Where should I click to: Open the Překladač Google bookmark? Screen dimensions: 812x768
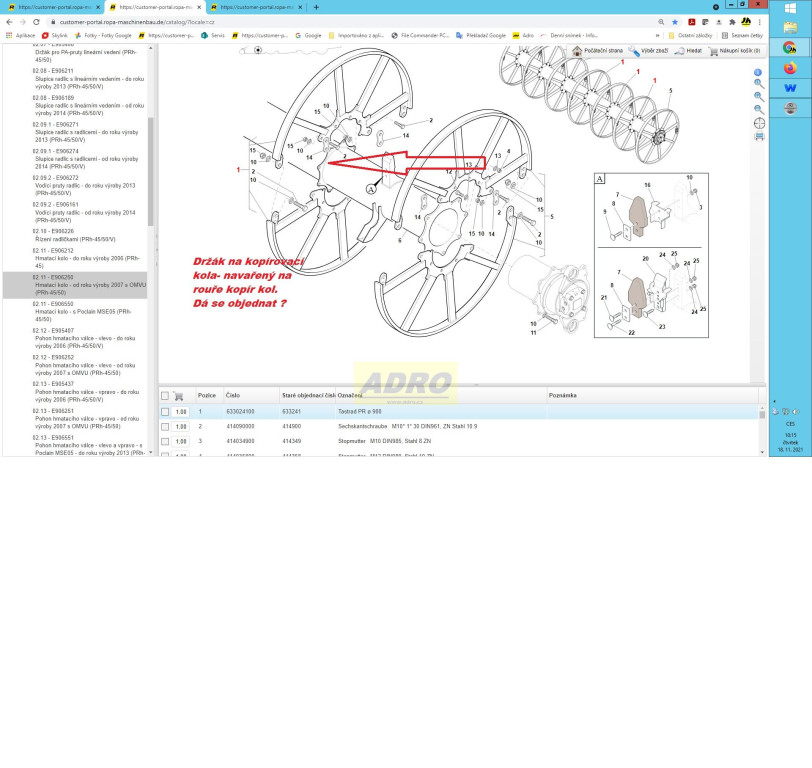[x=481, y=36]
